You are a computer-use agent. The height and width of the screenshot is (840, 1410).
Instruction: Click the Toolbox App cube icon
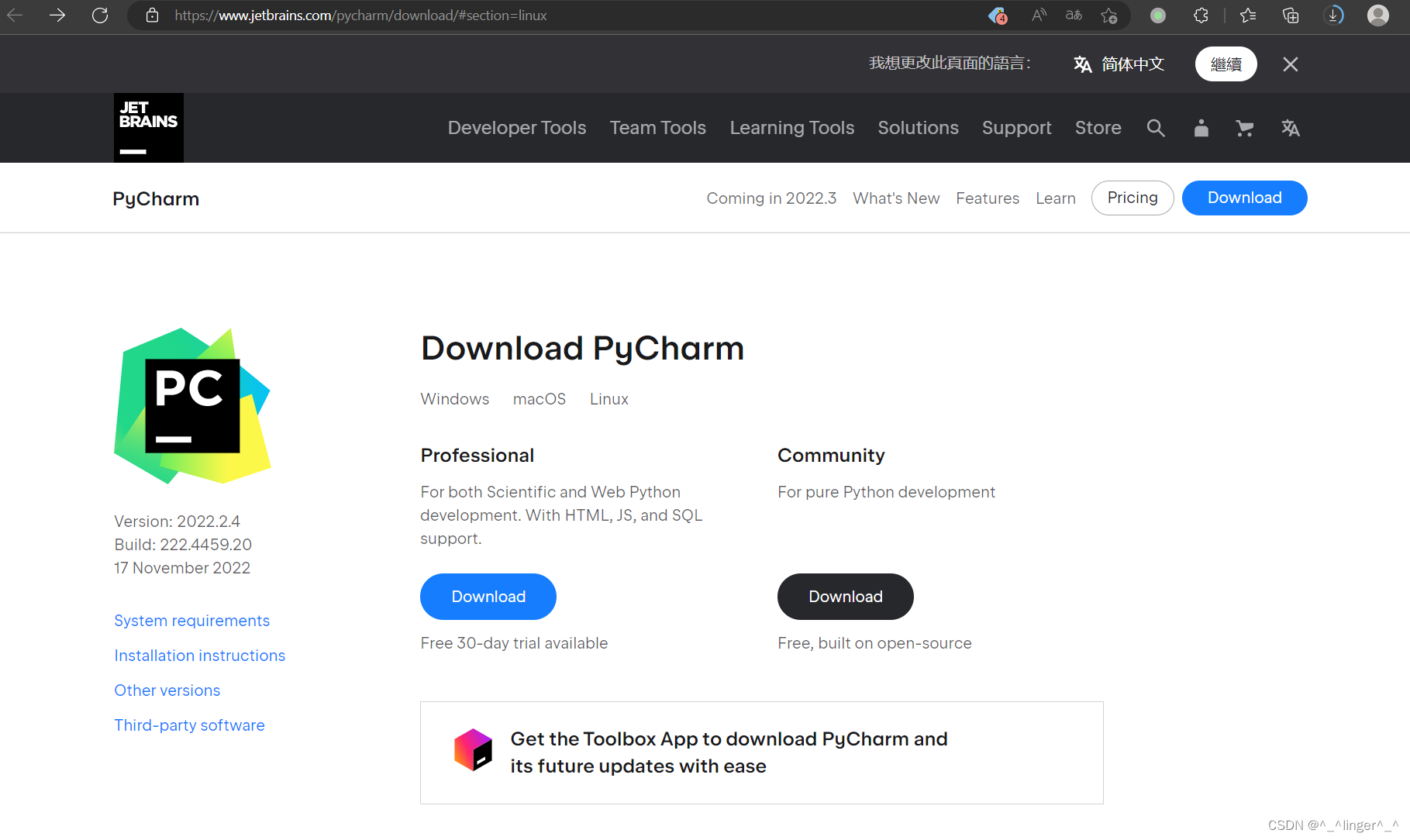pos(473,750)
